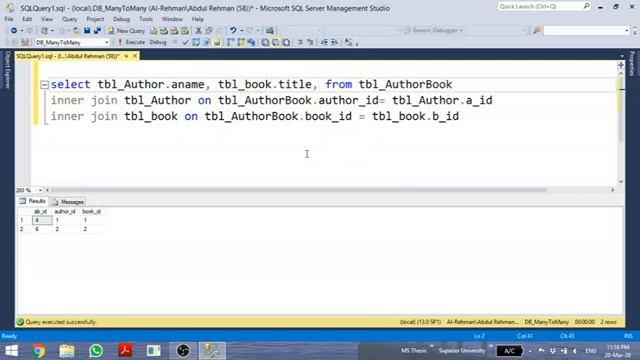Open the View menu
This screenshot has width=640, height=360.
(47, 19)
